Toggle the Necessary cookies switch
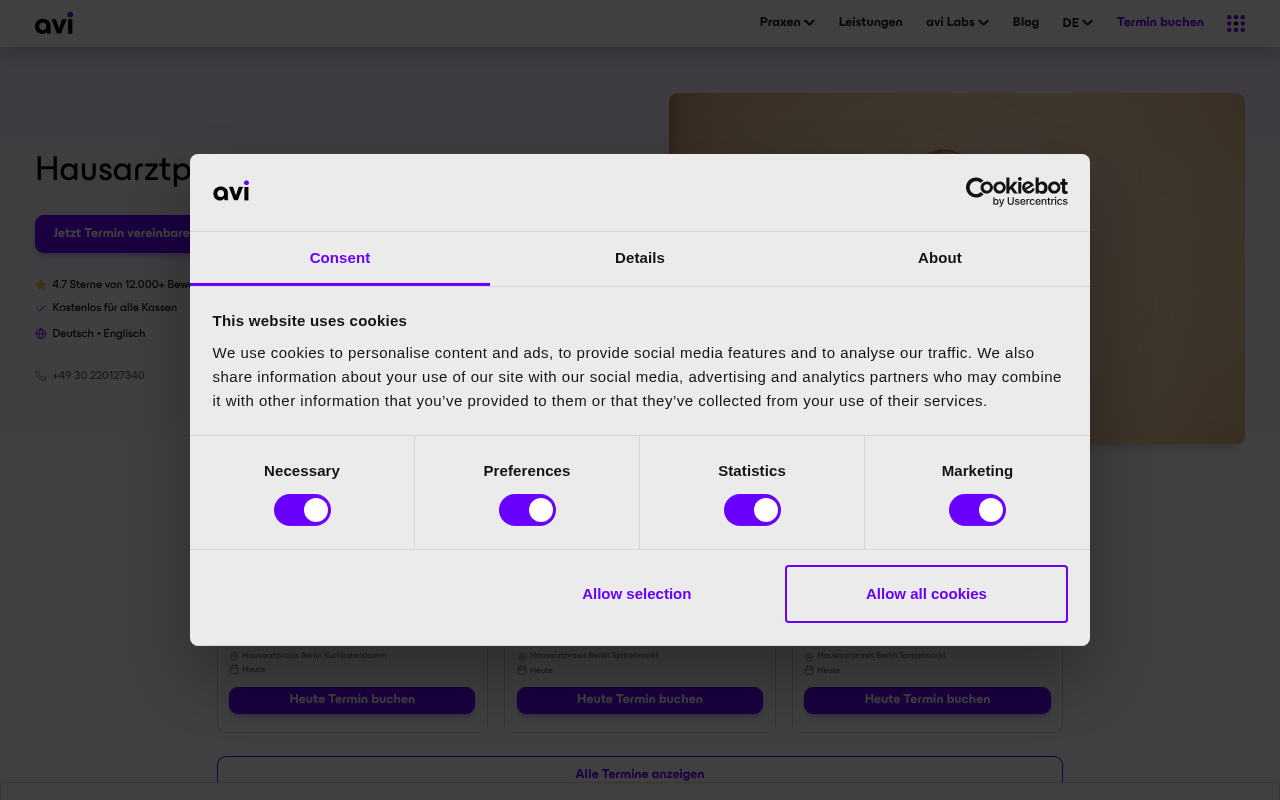The height and width of the screenshot is (800, 1280). (302, 510)
